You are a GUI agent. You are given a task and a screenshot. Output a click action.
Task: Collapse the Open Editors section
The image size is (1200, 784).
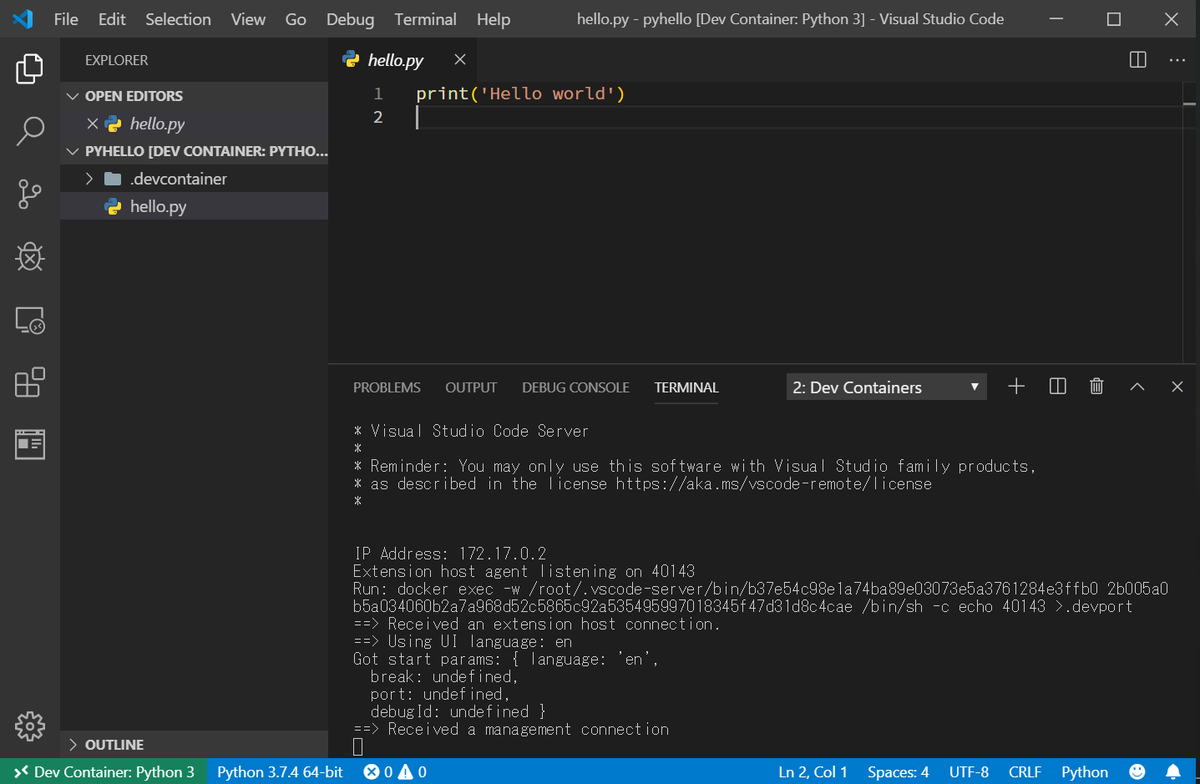coord(194,96)
